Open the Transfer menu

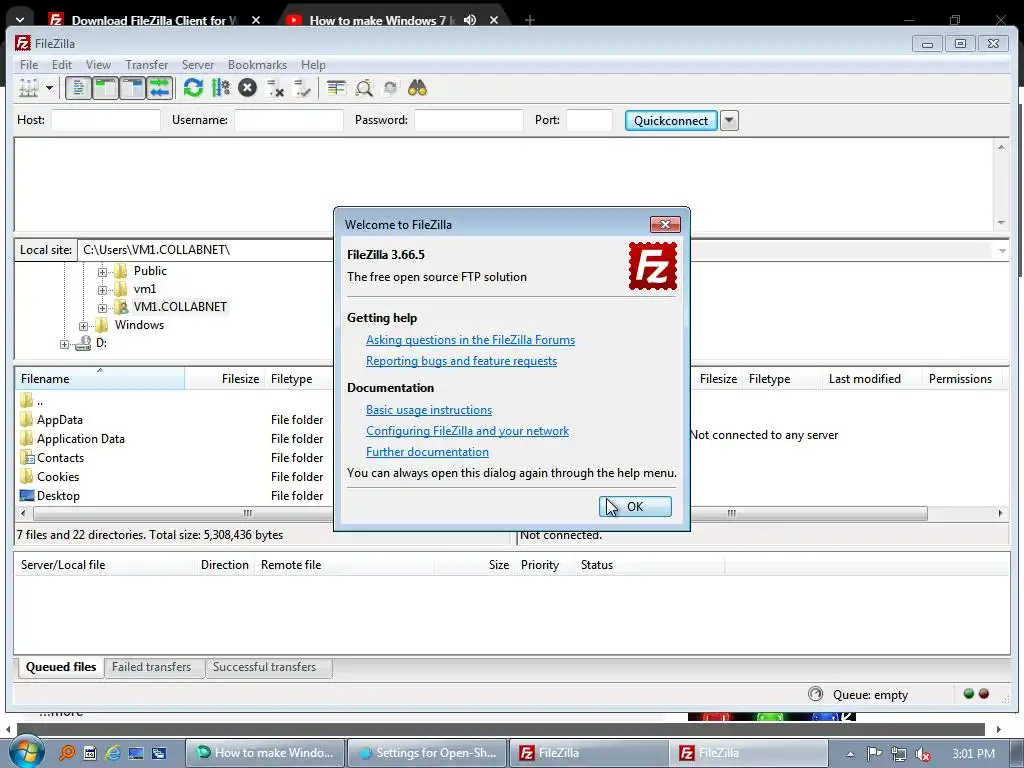point(146,65)
